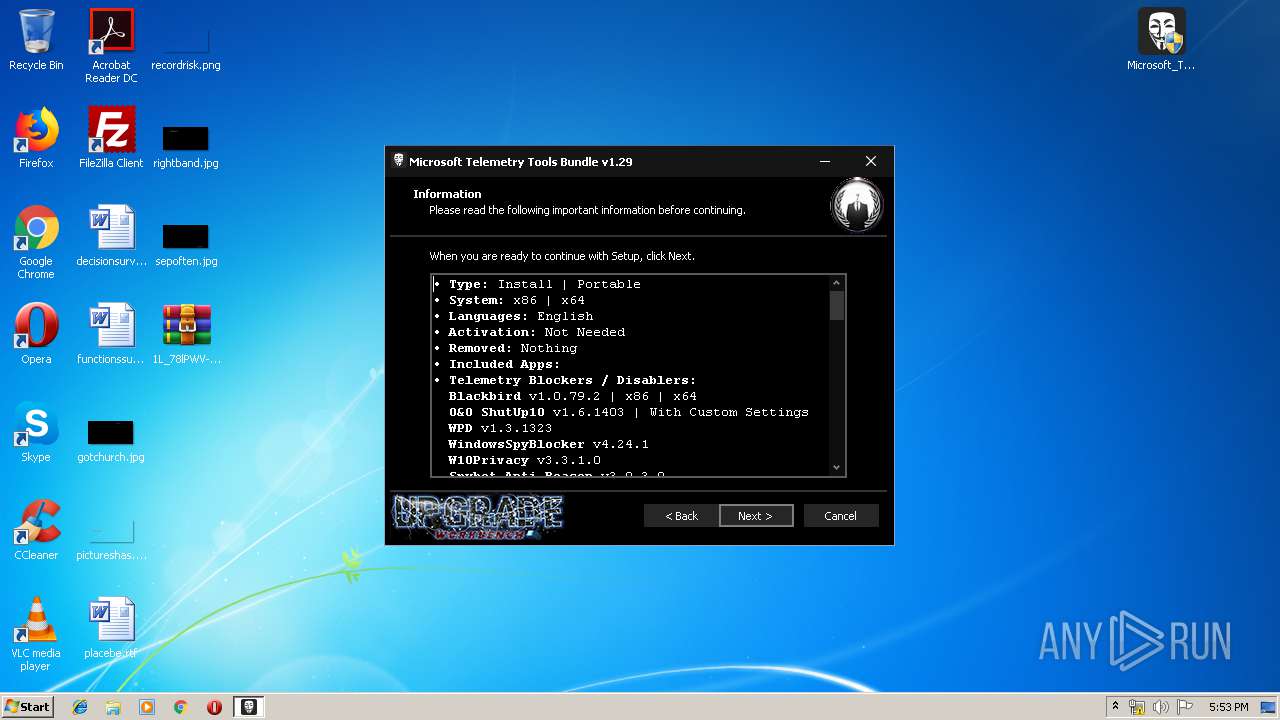Close the Telemetry Tools Bundle window
Screen dimensions: 1280x720
(871, 161)
